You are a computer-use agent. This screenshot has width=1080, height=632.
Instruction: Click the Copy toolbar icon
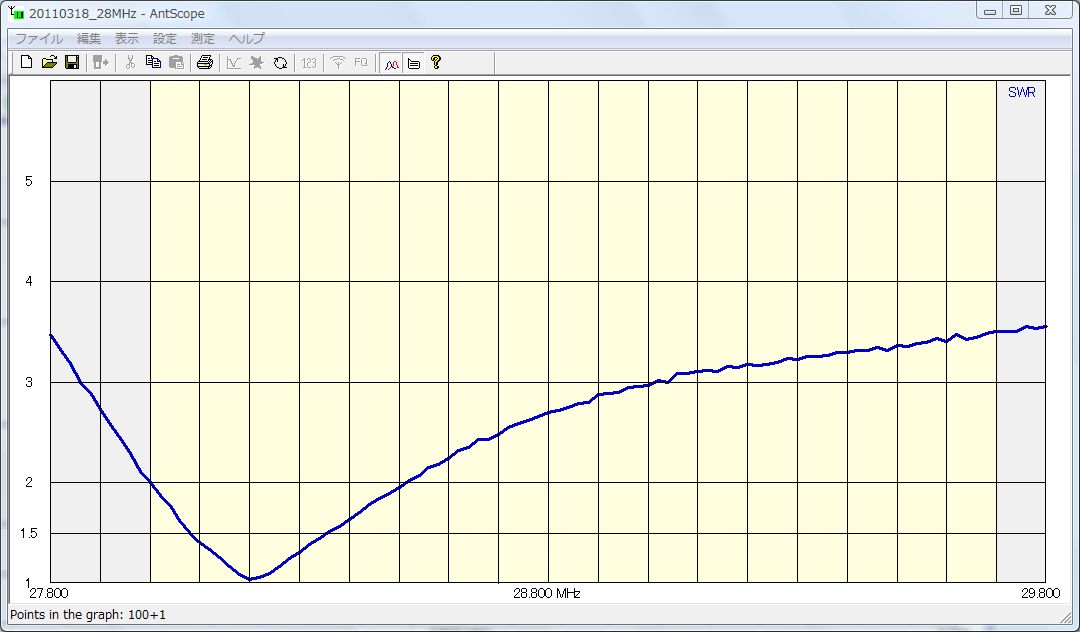point(153,63)
